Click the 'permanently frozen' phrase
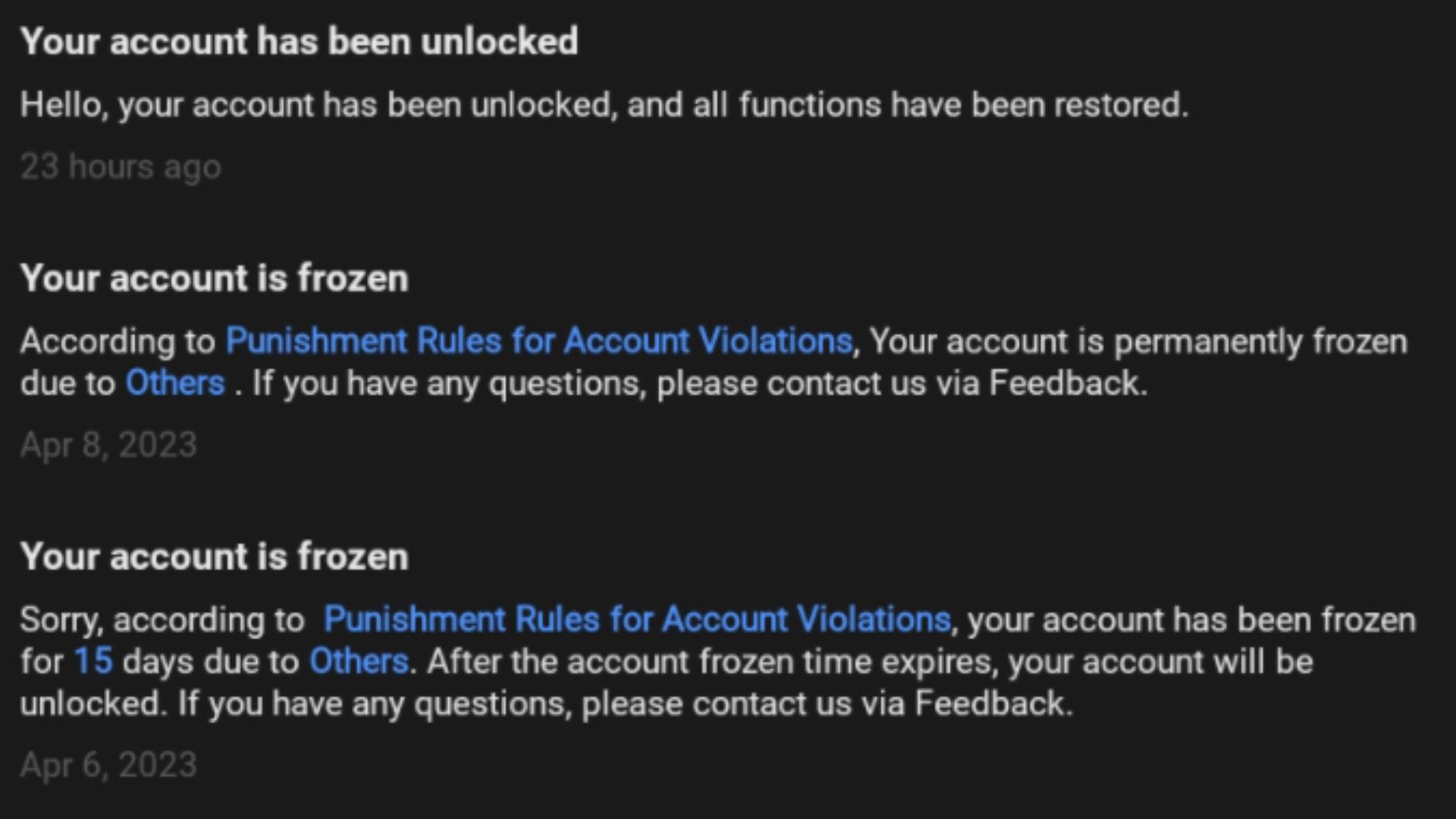Image resolution: width=1456 pixels, height=819 pixels. point(1260,341)
